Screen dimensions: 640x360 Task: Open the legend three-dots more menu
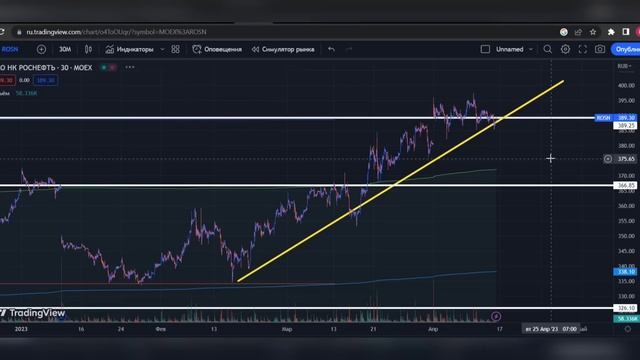pyautogui.click(x=130, y=67)
